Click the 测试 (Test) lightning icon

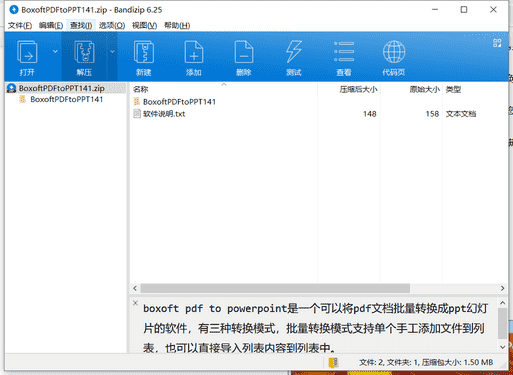point(294,52)
